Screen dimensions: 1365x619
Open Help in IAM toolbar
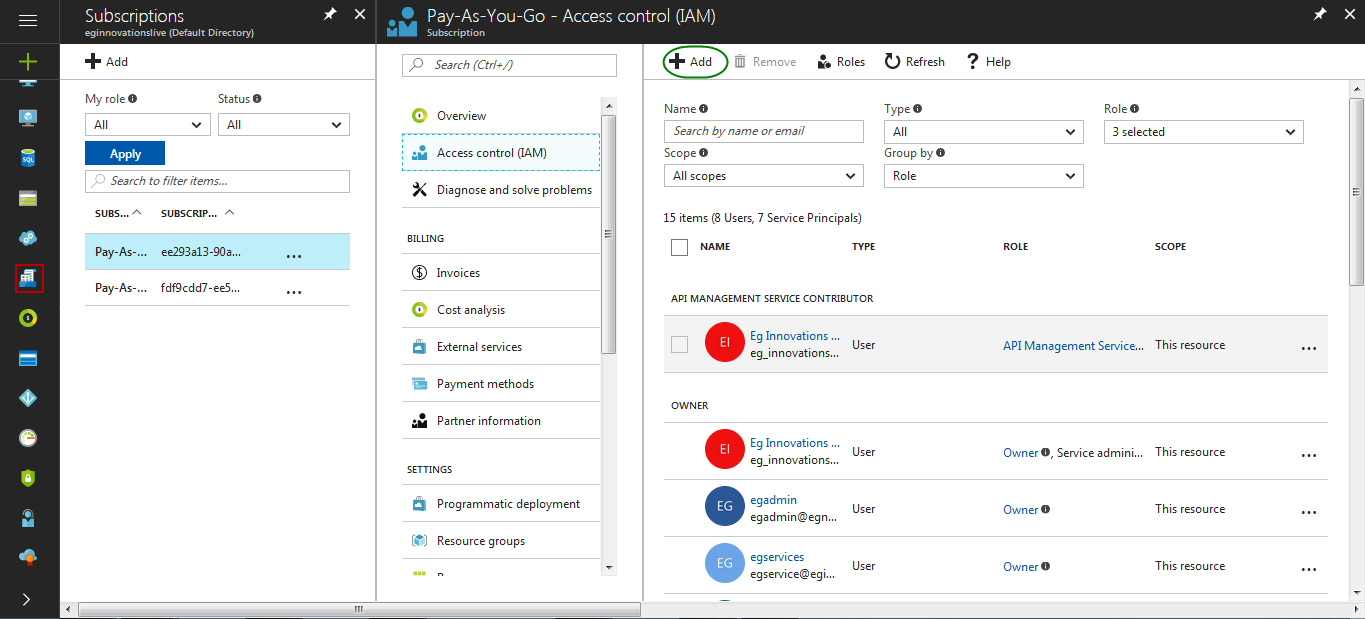[988, 62]
